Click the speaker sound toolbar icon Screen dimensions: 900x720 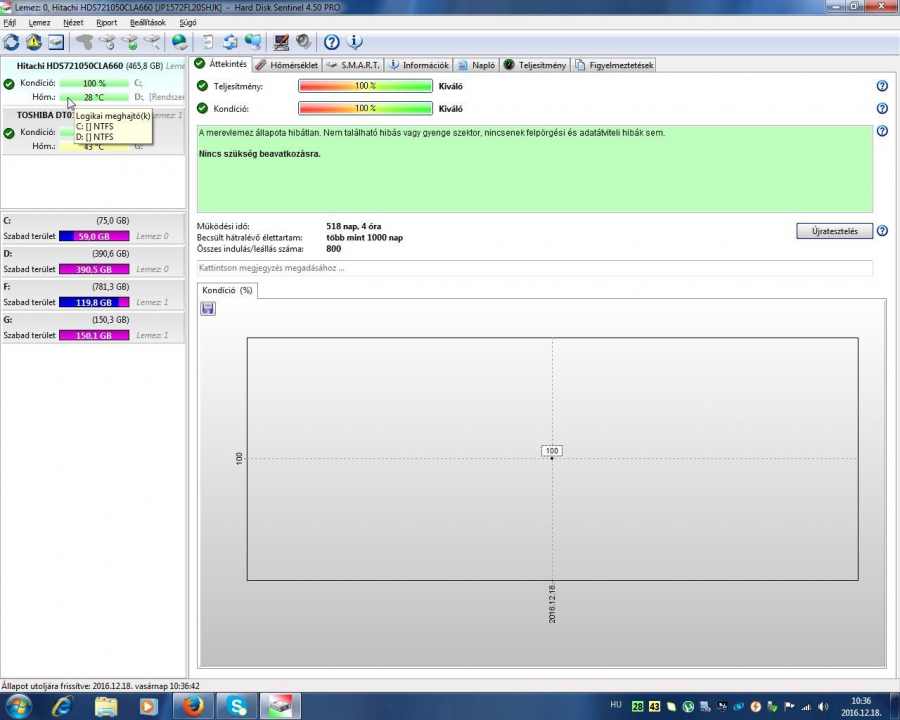(303, 42)
